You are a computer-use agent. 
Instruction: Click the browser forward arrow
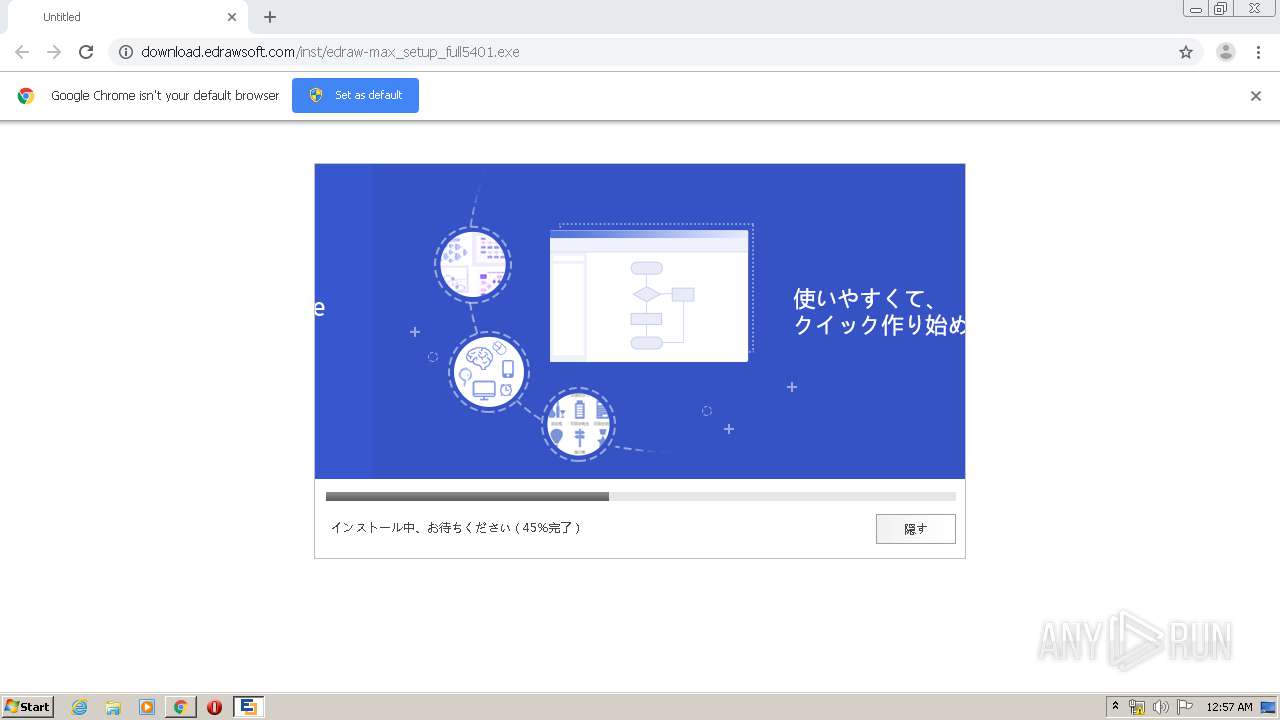click(54, 52)
